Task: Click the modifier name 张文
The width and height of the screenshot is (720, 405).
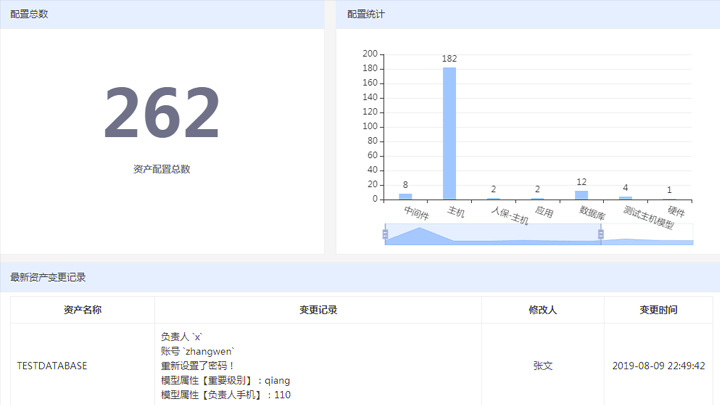Action: (x=542, y=366)
